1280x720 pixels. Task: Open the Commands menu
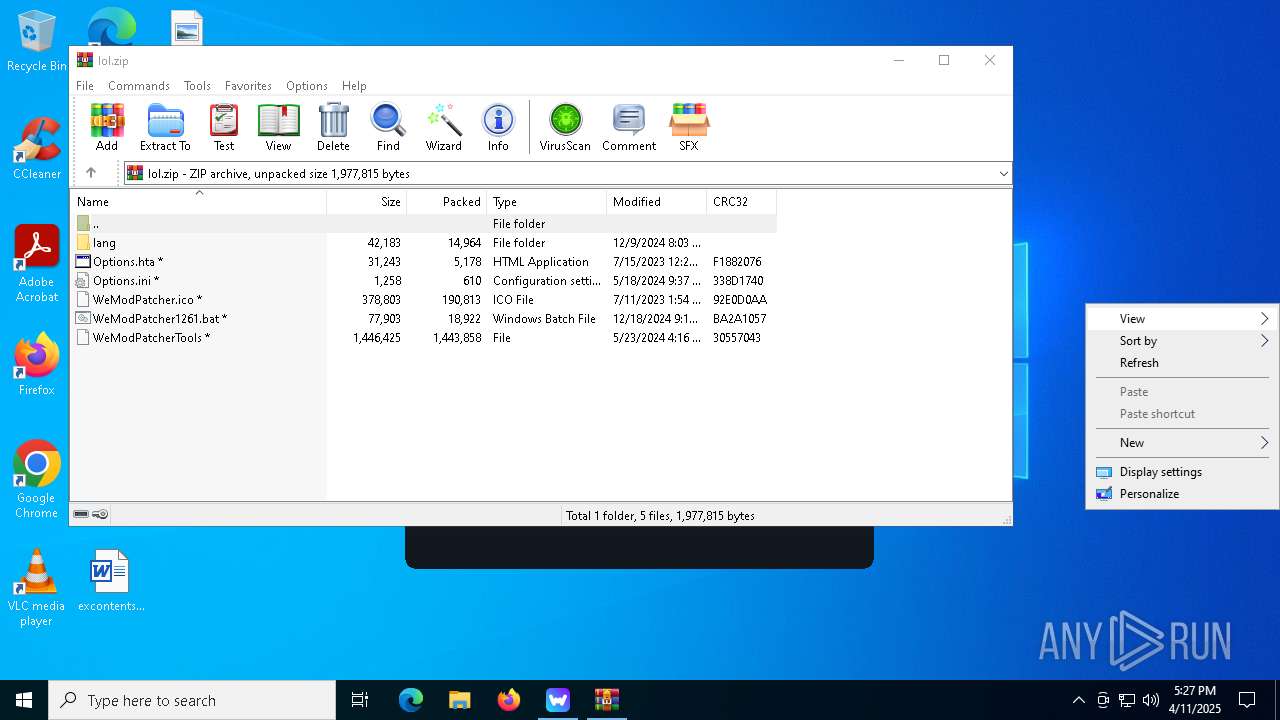[139, 86]
